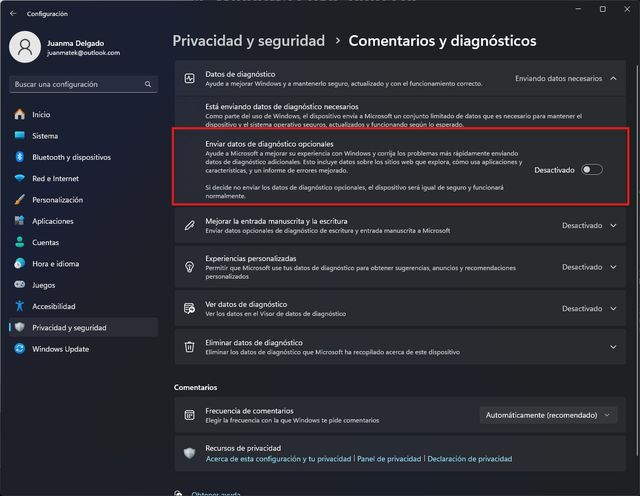Click the Personalización brush icon
640x496 pixels.
pyautogui.click(x=19, y=200)
